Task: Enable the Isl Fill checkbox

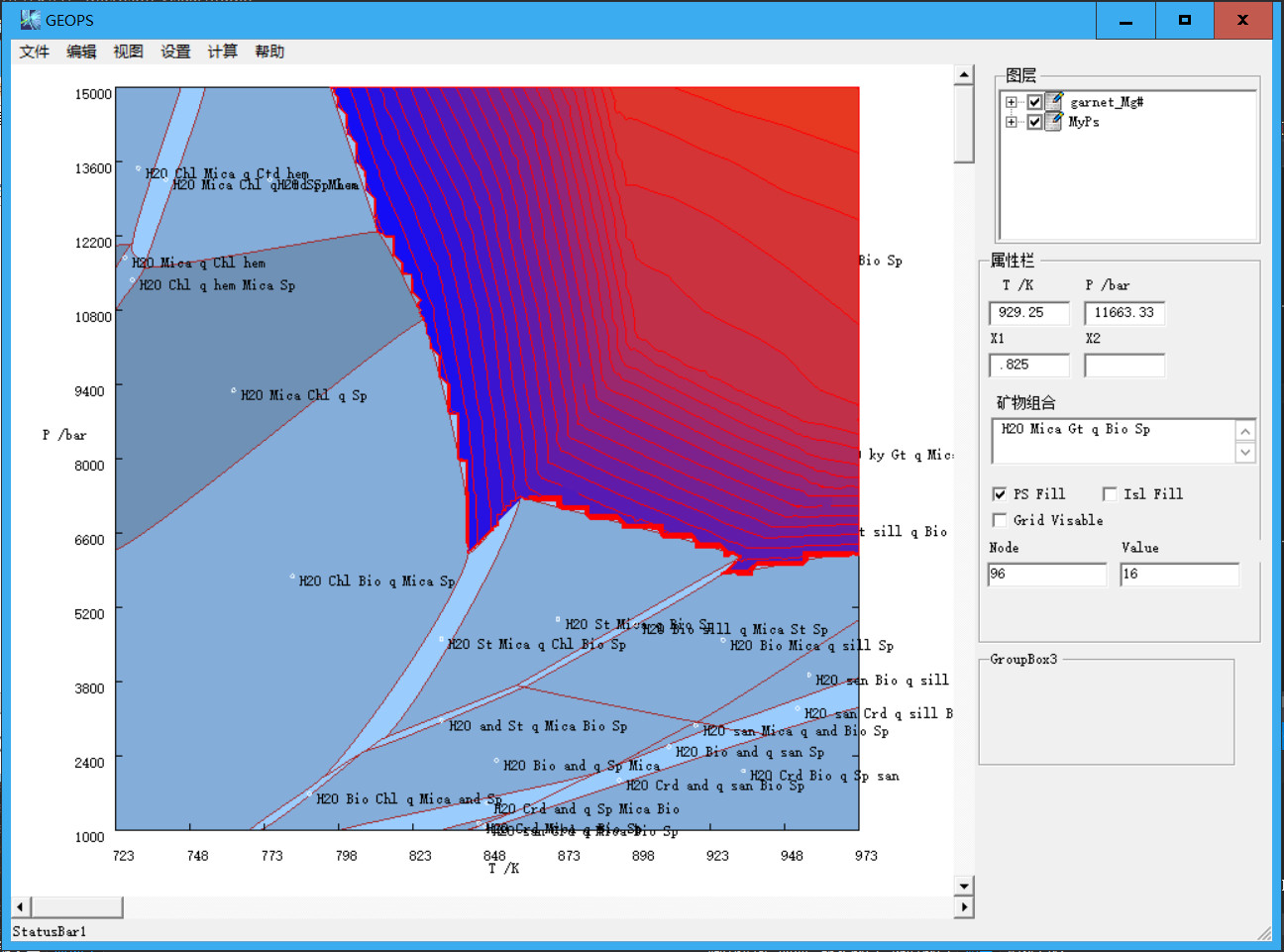Action: (1110, 494)
